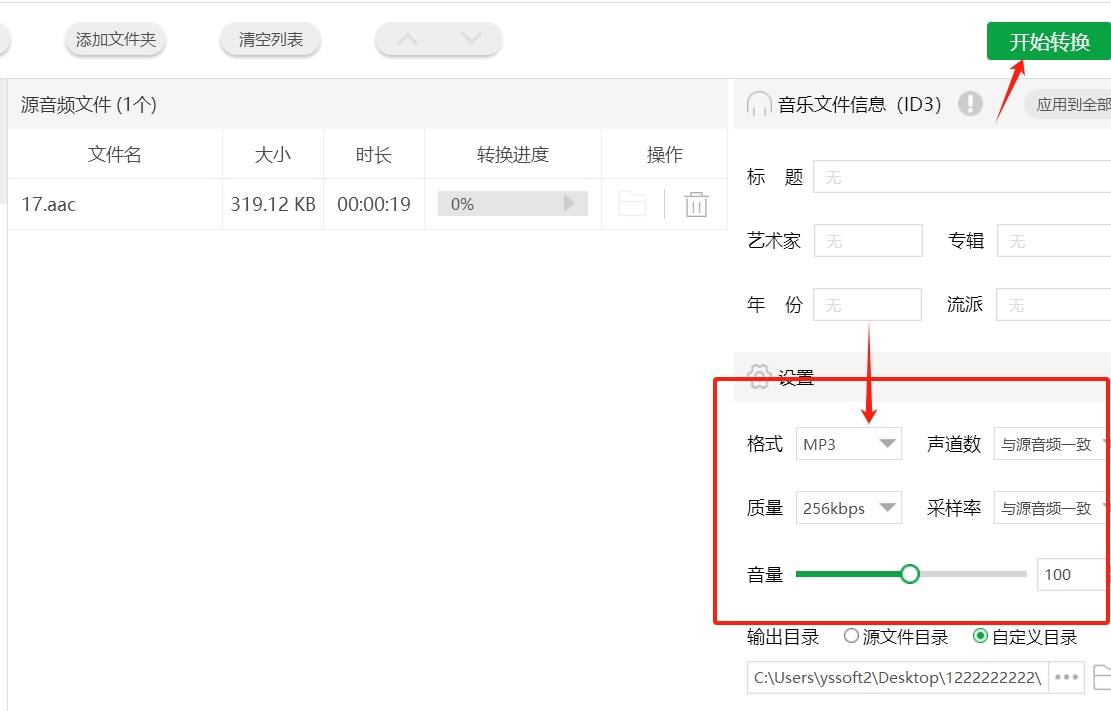The height and width of the screenshot is (711, 1111).
Task: Click the browse ellipsis button for output path
Action: (x=1066, y=677)
